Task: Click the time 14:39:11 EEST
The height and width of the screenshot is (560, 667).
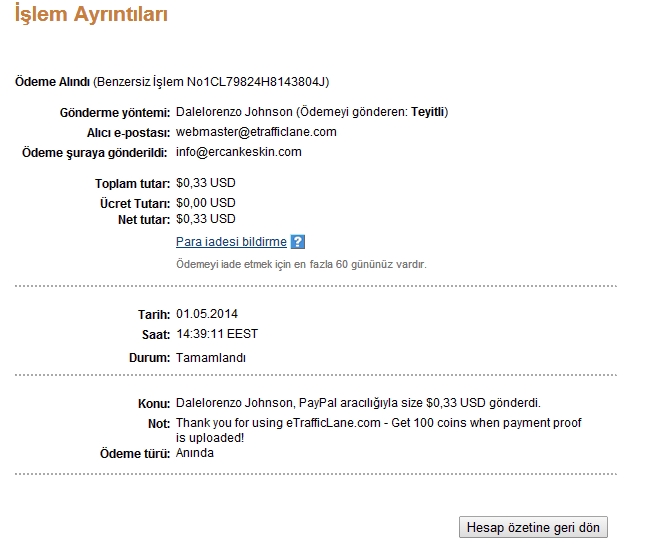Action: [x=217, y=334]
